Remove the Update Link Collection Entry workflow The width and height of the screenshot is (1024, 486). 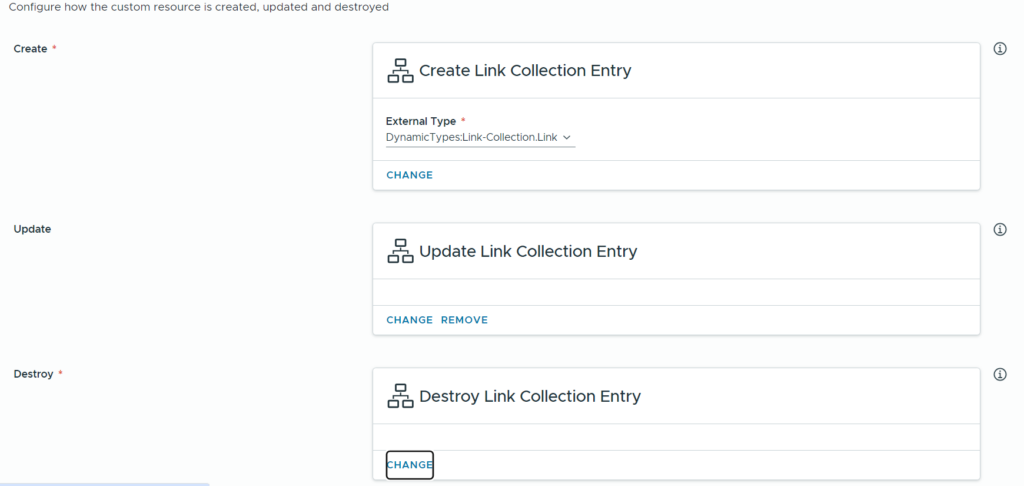click(464, 320)
